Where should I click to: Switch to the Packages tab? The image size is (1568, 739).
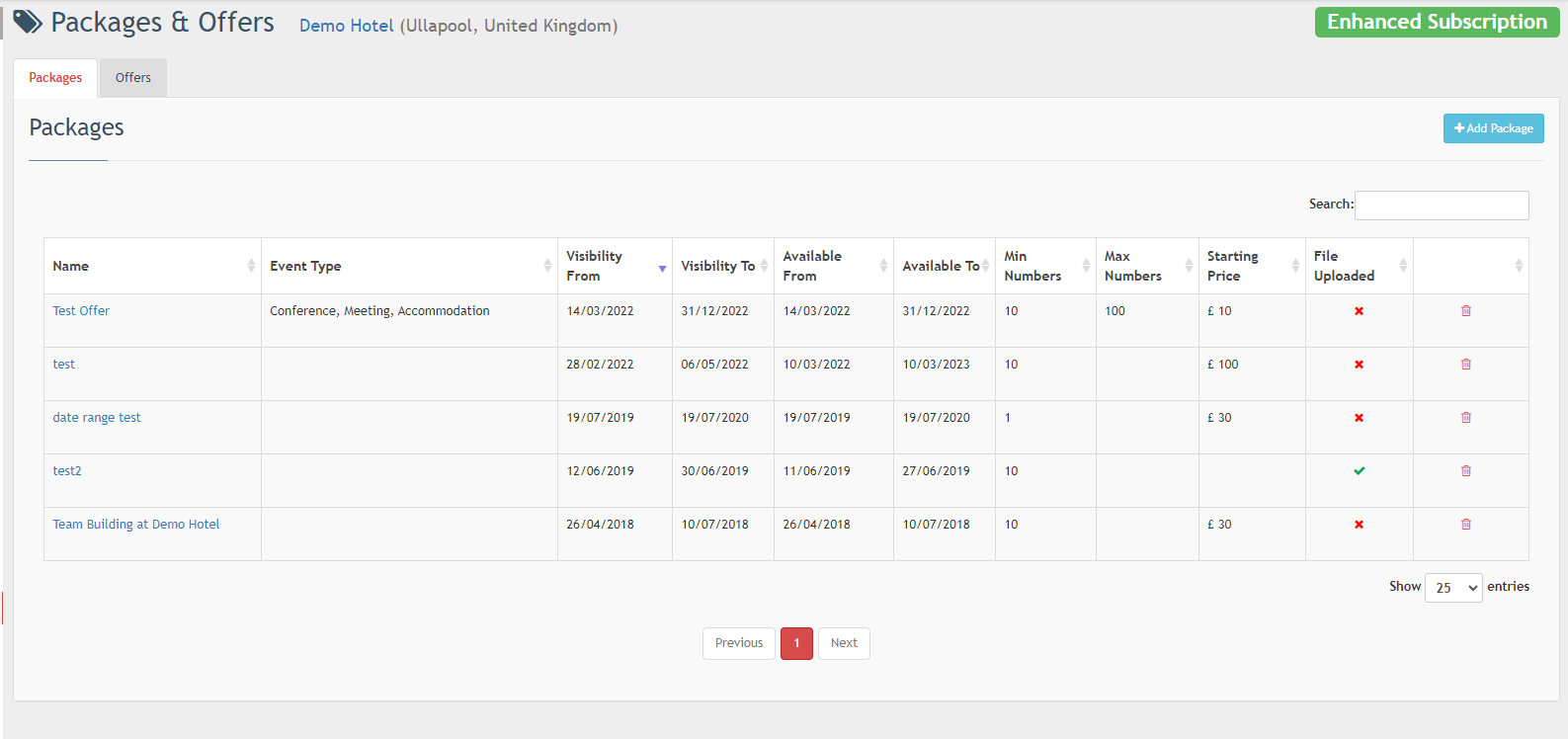click(55, 78)
